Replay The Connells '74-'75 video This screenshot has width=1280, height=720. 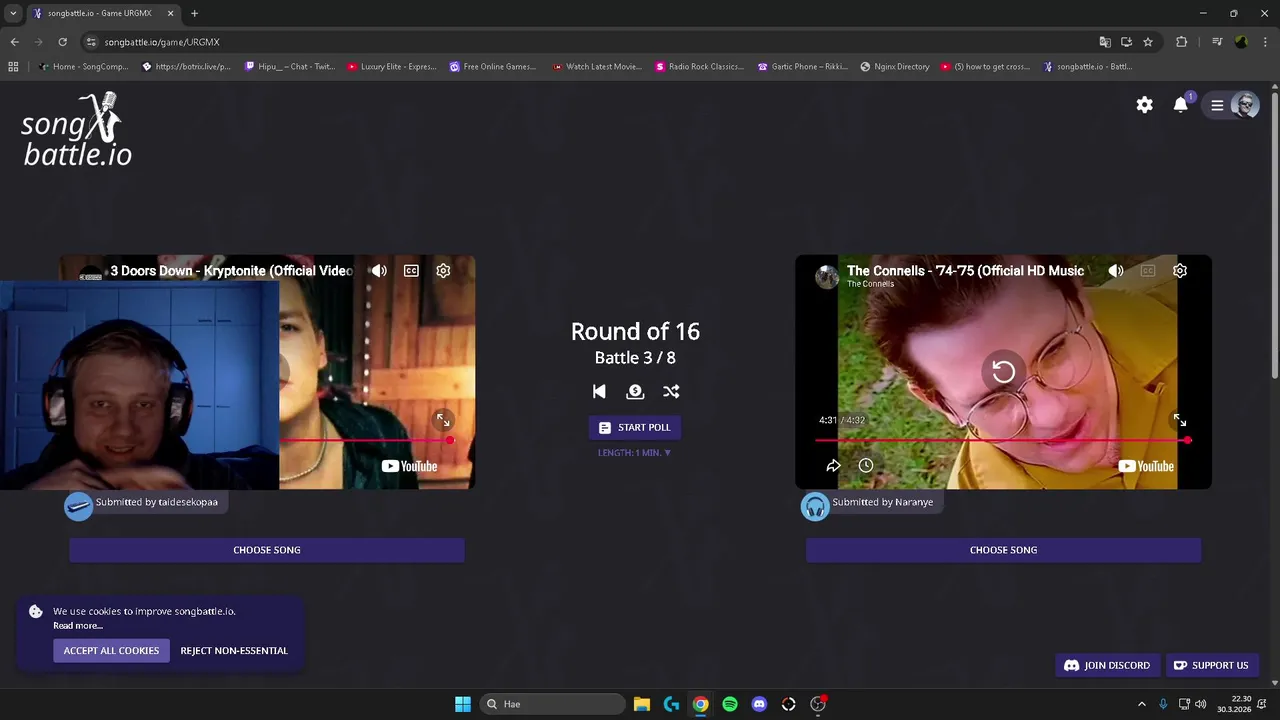point(1003,372)
